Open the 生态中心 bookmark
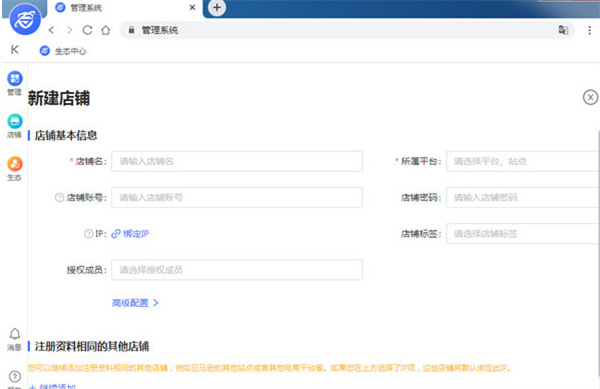This screenshot has height=389, width=600. pos(63,51)
